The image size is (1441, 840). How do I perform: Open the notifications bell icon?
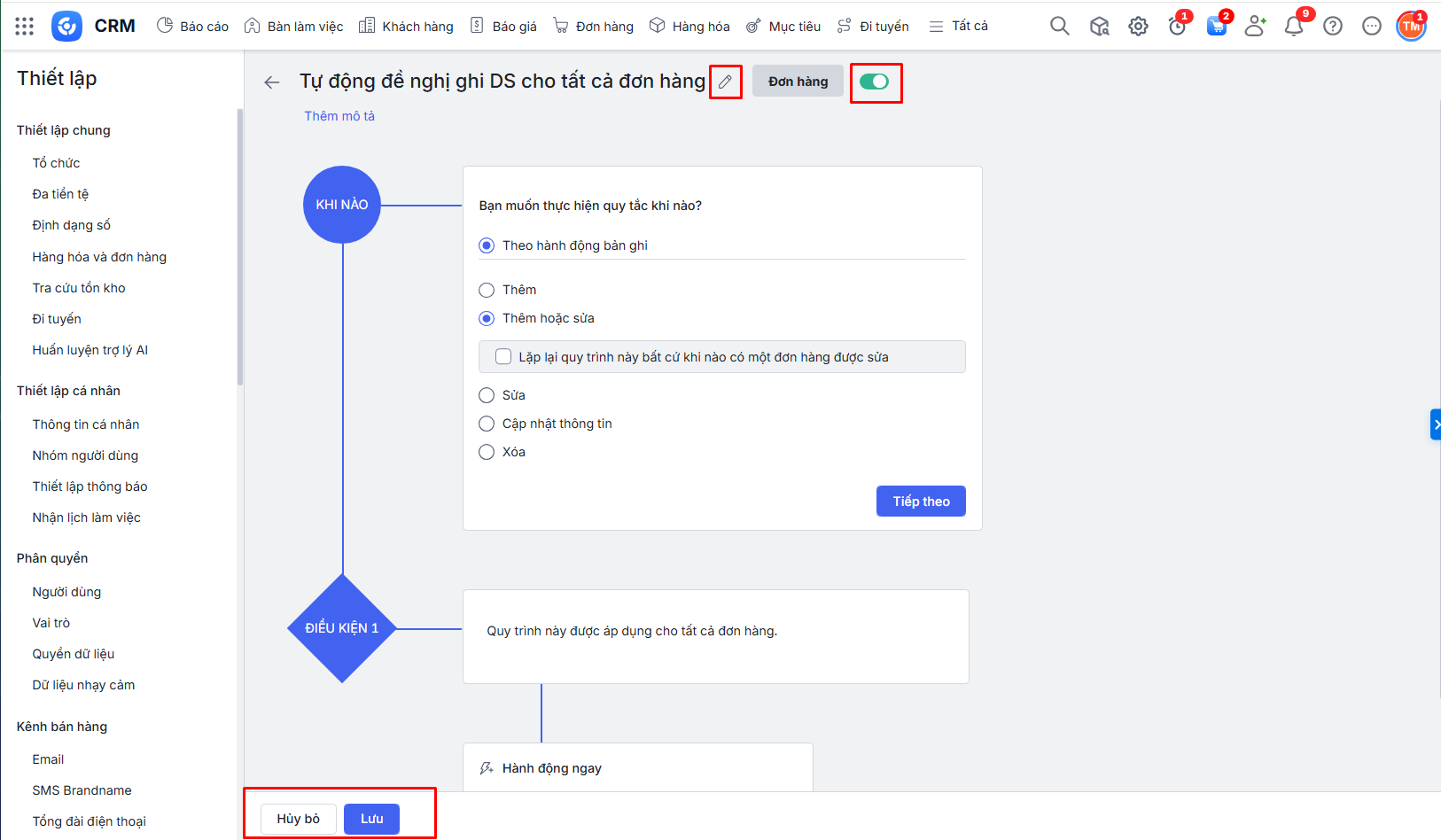click(1293, 27)
